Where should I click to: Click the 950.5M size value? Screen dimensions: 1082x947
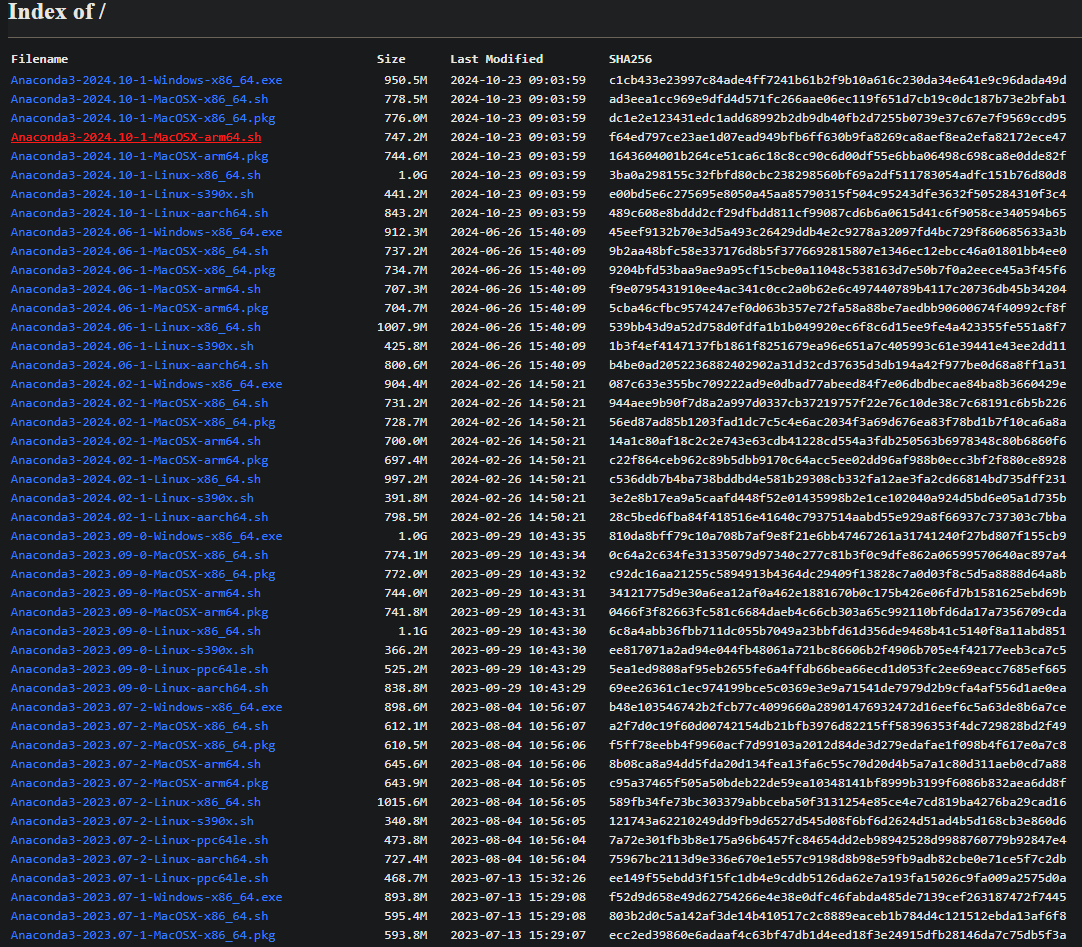[x=406, y=80]
